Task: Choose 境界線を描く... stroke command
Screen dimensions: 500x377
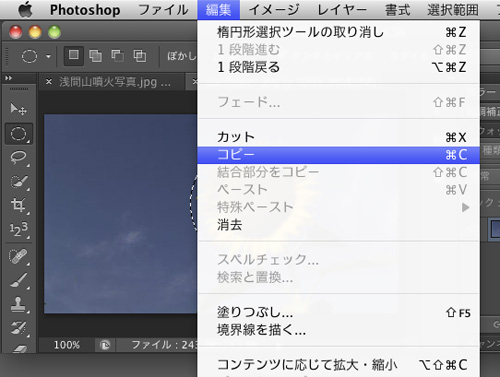Action: point(338,330)
